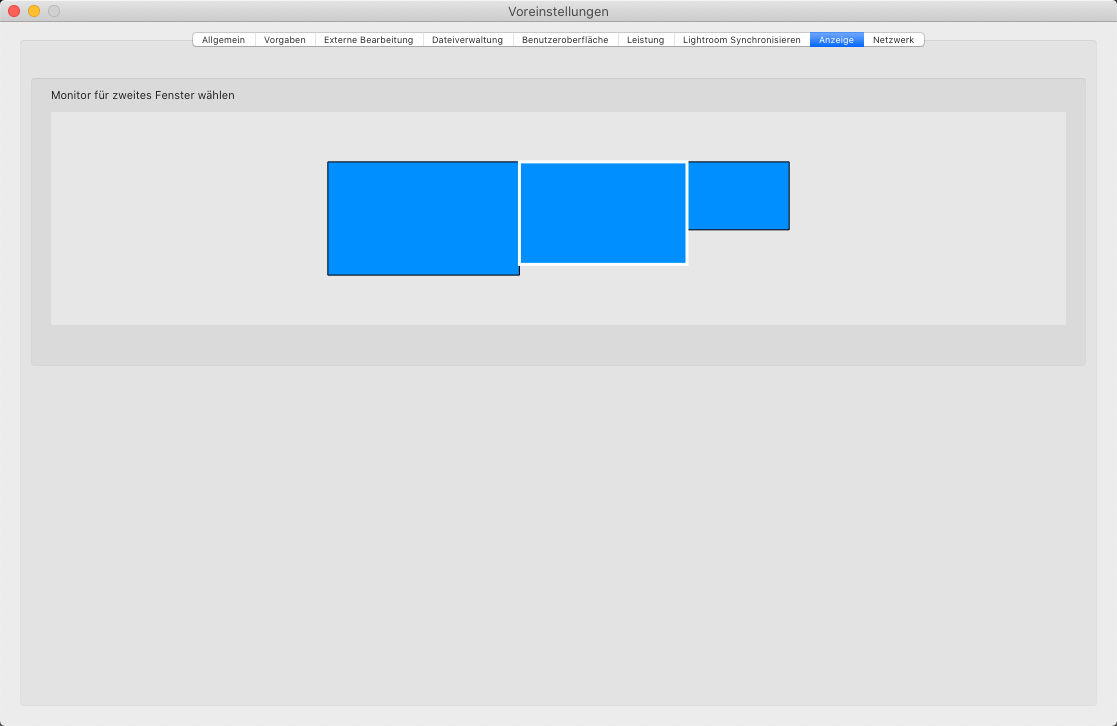1117x726 pixels.
Task: Click empty space left of the monitor rectangles
Action: tap(190, 218)
